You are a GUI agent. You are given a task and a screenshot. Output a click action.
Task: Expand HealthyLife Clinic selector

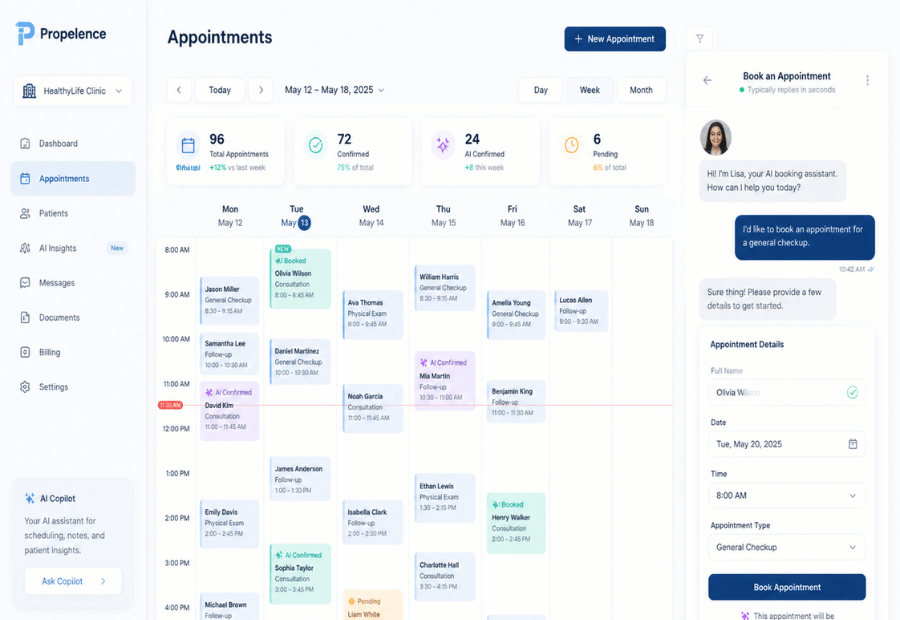[x=73, y=91]
